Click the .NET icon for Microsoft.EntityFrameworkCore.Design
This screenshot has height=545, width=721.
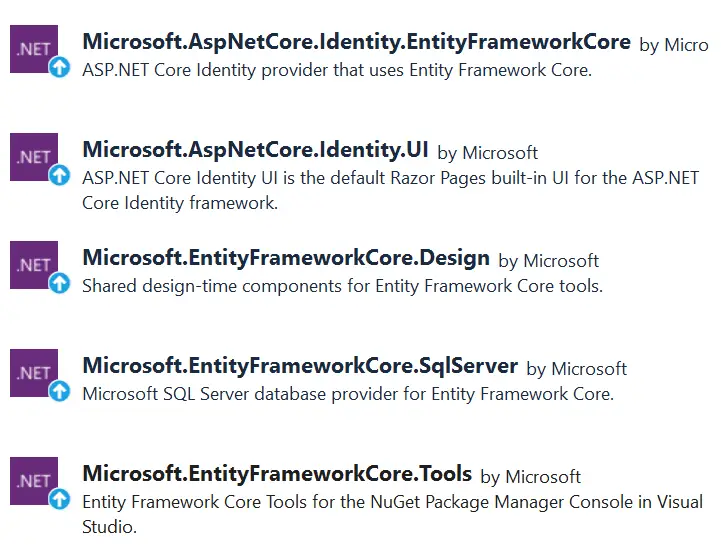click(x=34, y=265)
